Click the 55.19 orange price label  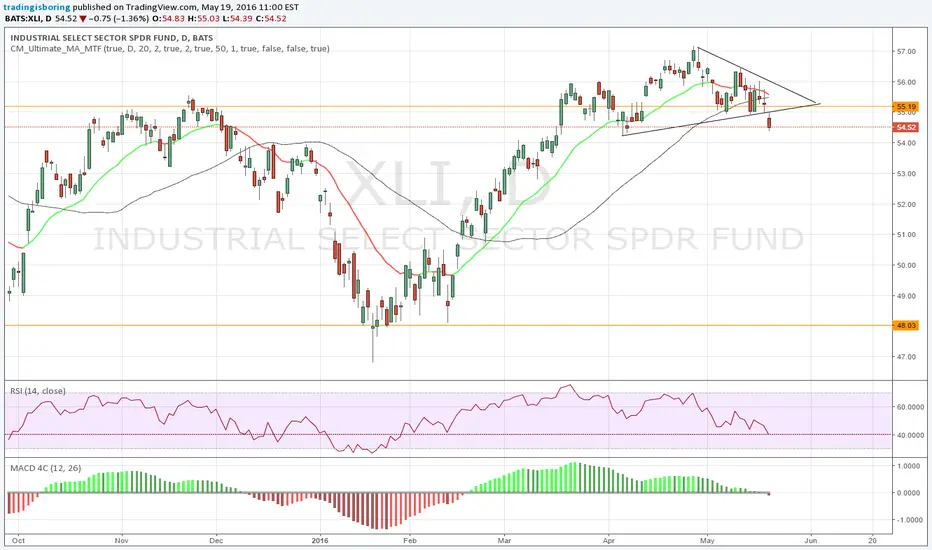(x=906, y=107)
